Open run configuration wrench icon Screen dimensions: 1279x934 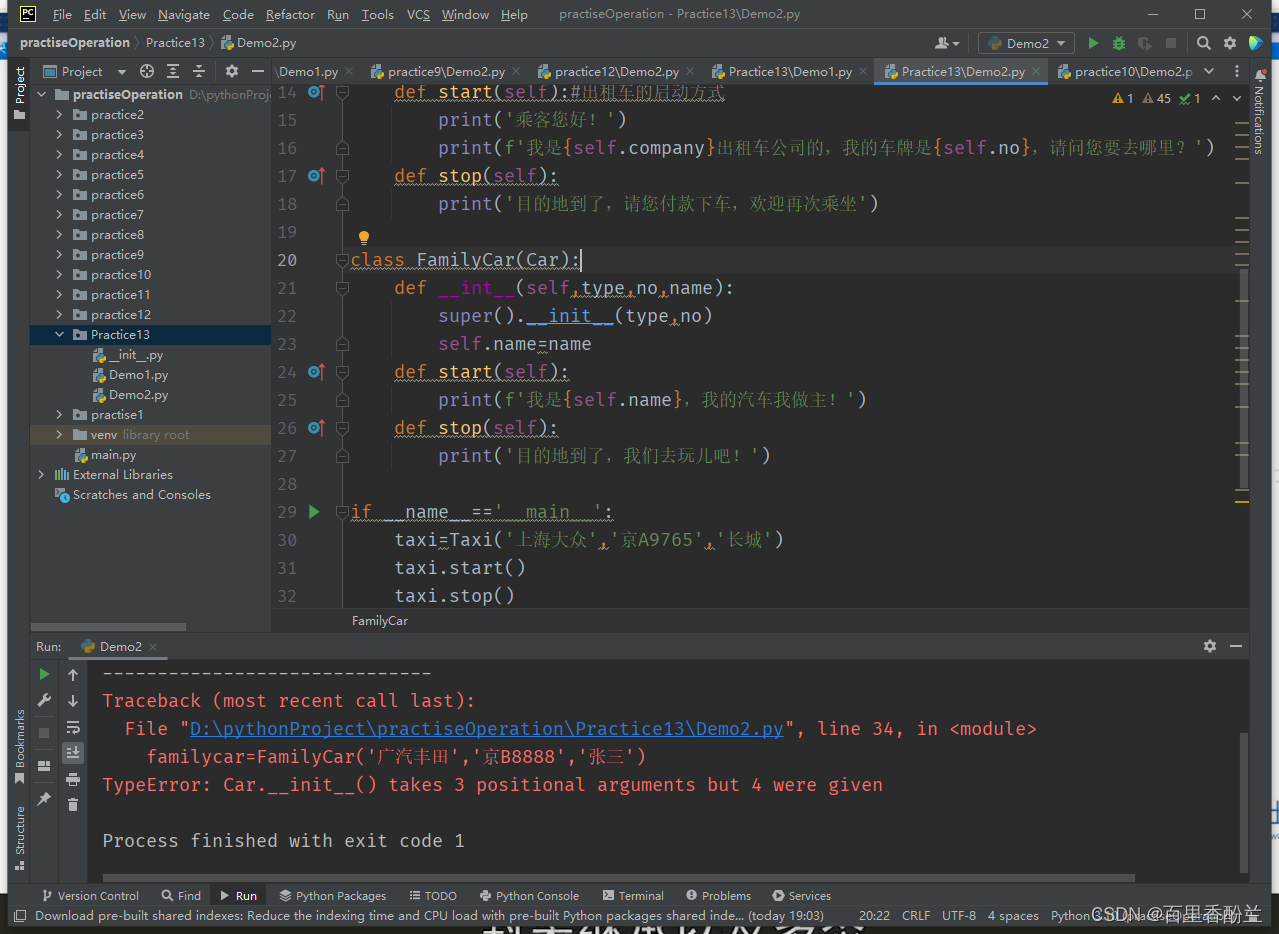pos(44,701)
